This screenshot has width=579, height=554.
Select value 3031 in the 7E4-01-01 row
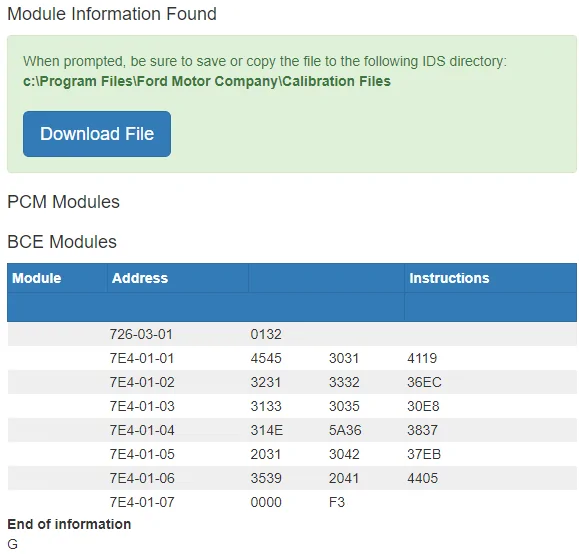(344, 358)
